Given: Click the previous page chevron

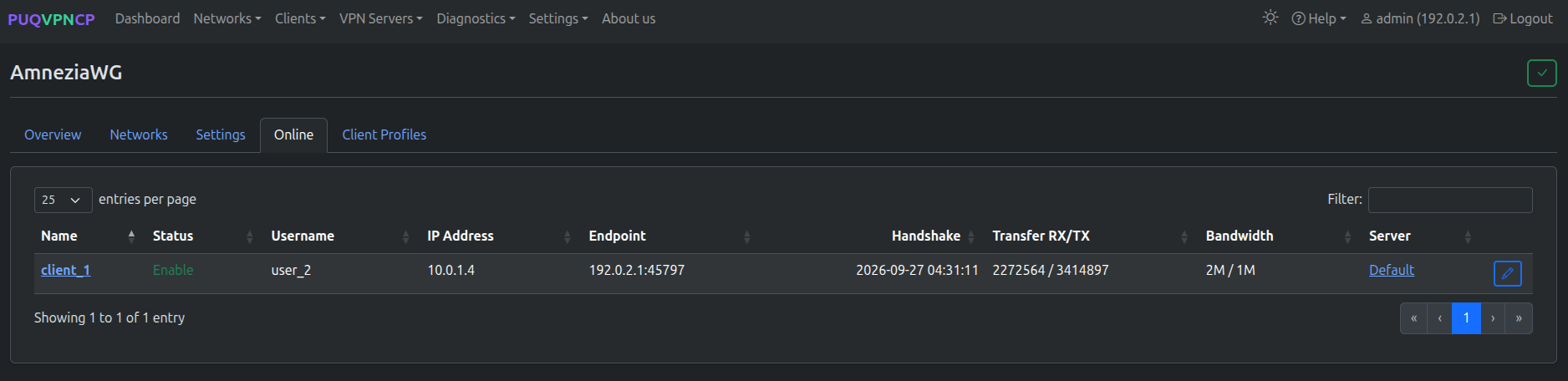Looking at the screenshot, I should pyautogui.click(x=1439, y=318).
